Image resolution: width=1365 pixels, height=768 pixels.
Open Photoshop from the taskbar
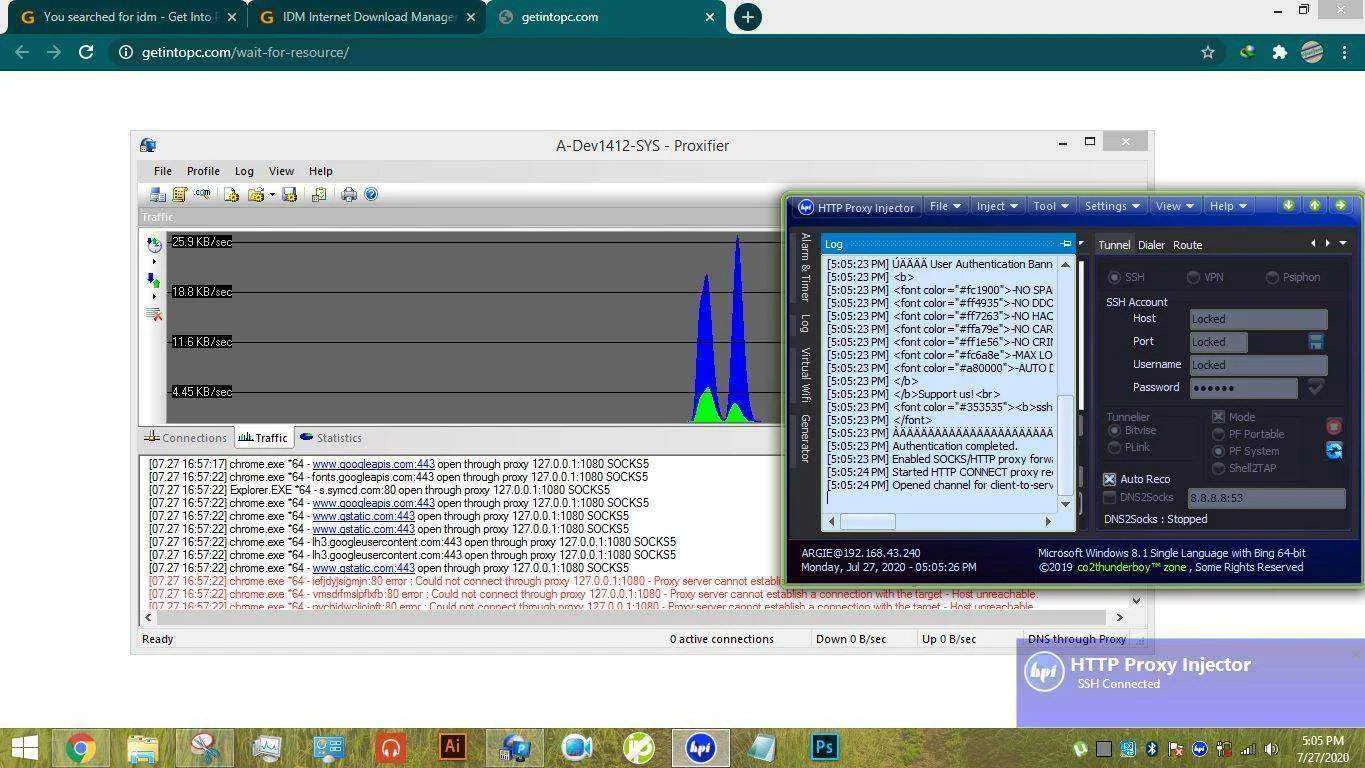(824, 747)
